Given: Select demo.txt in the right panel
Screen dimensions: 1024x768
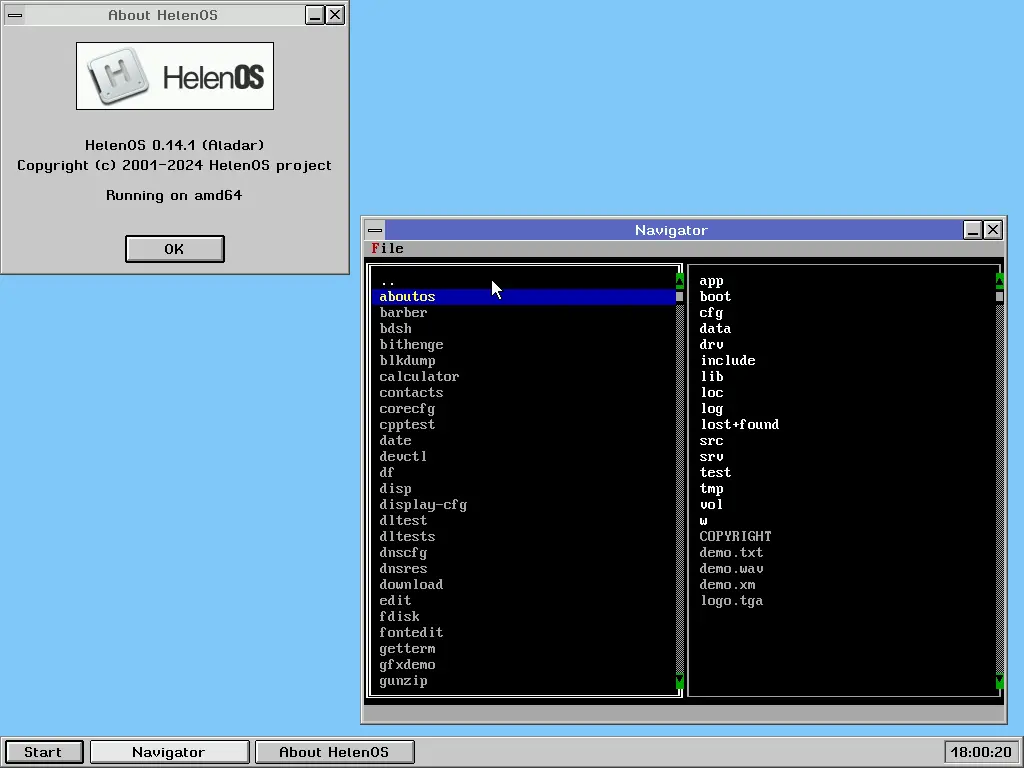Looking at the screenshot, I should [731, 553].
